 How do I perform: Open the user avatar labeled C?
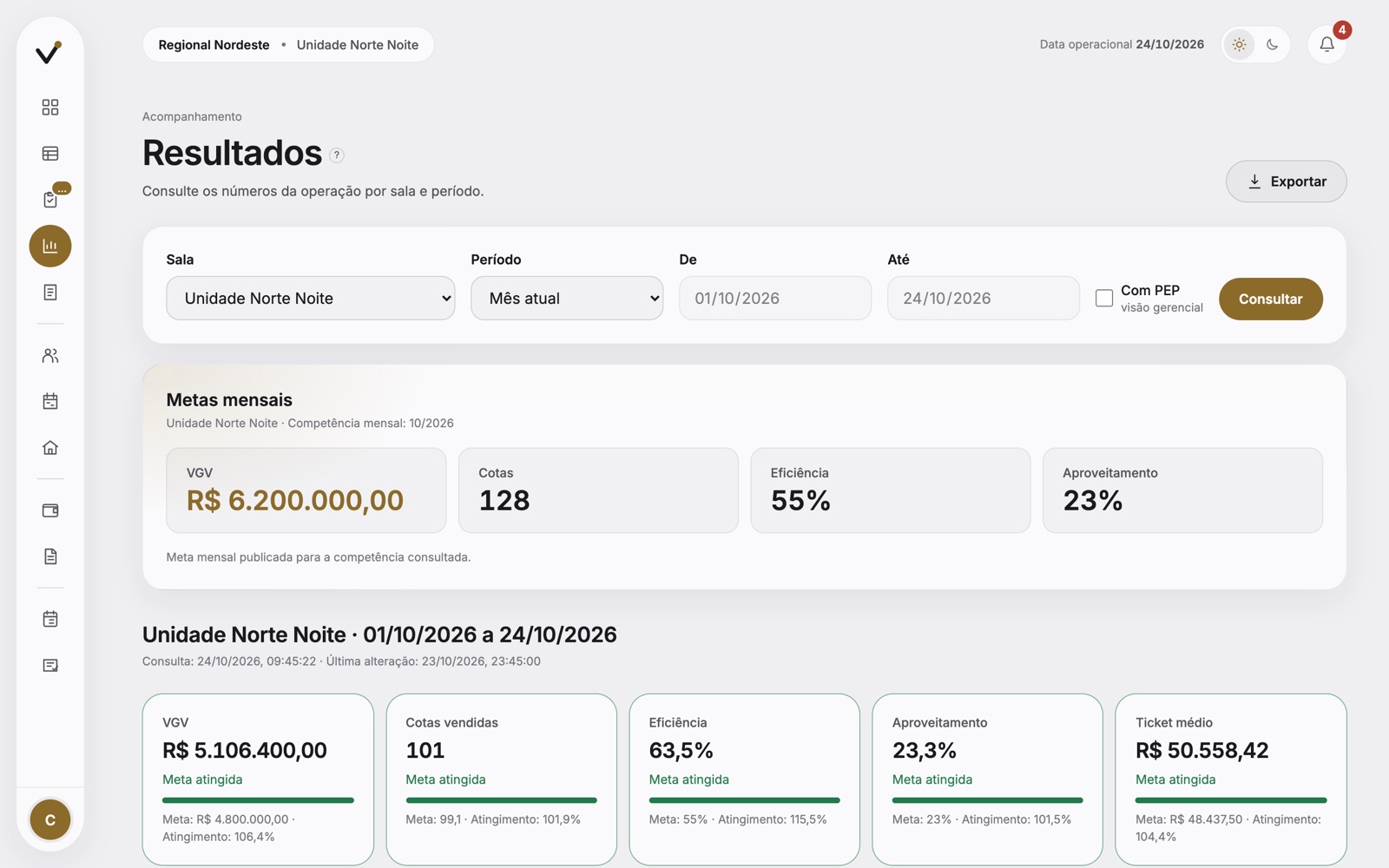(50, 819)
